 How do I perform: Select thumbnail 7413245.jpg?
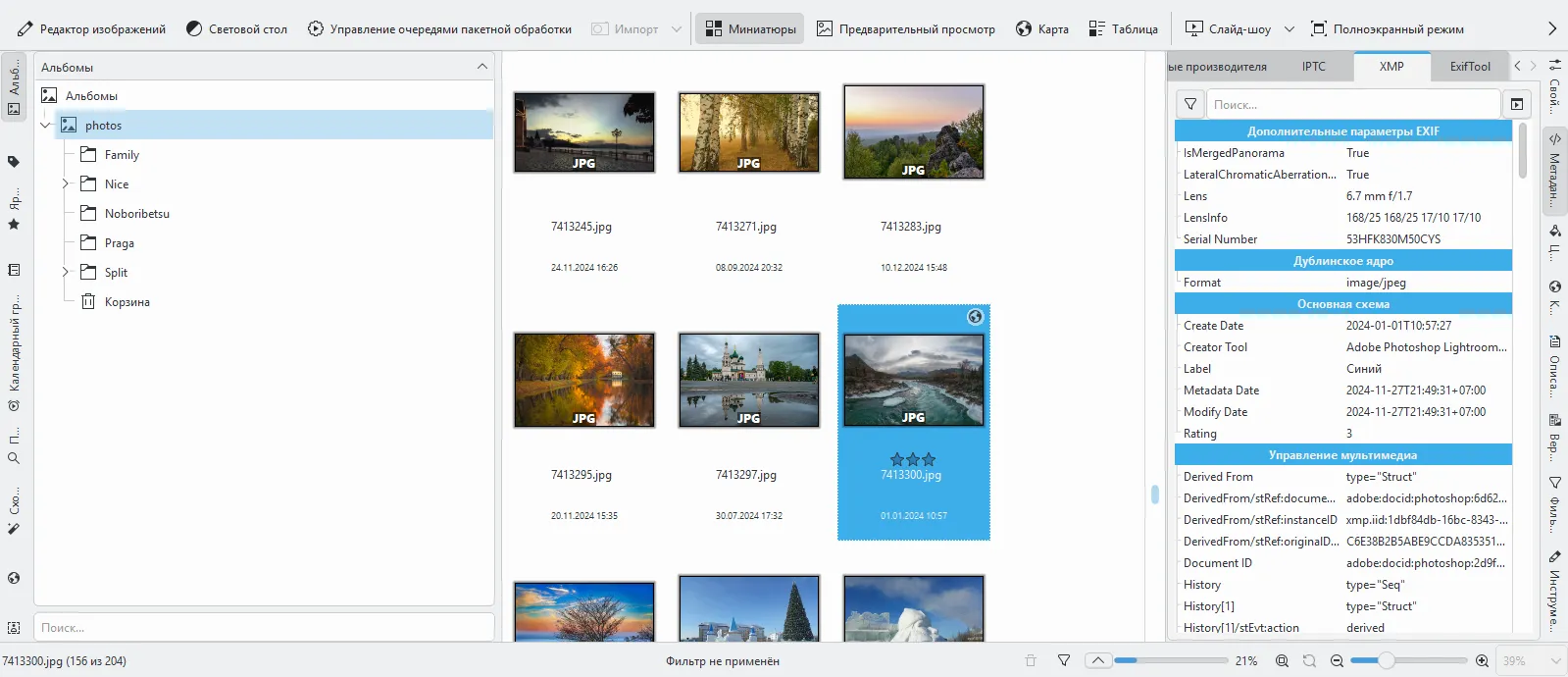pos(584,132)
